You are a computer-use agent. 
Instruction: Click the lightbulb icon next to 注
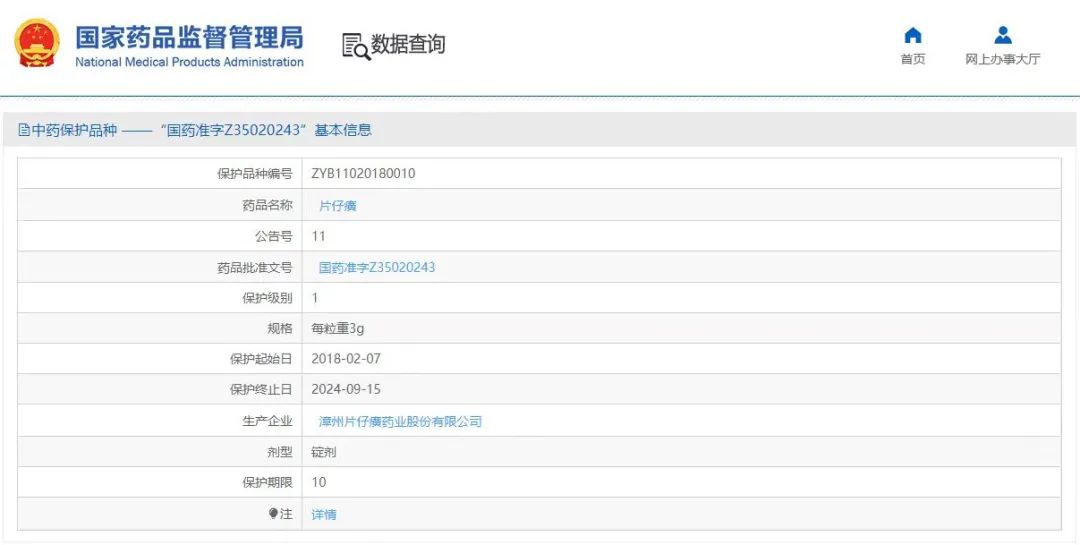point(273,514)
